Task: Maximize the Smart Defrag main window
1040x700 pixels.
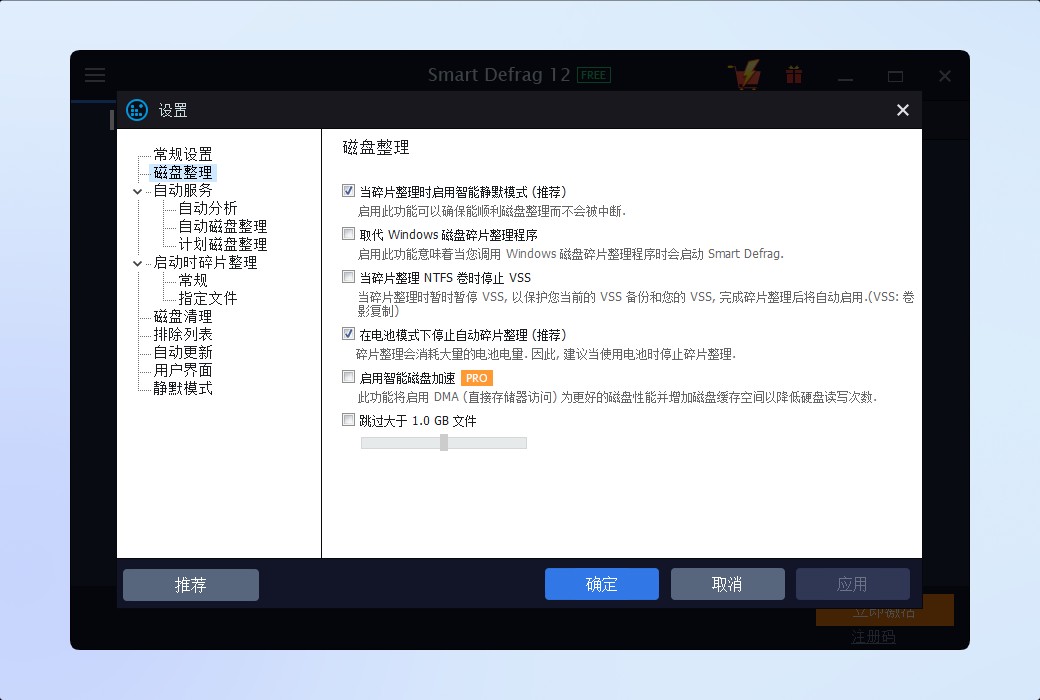Action: (x=895, y=76)
